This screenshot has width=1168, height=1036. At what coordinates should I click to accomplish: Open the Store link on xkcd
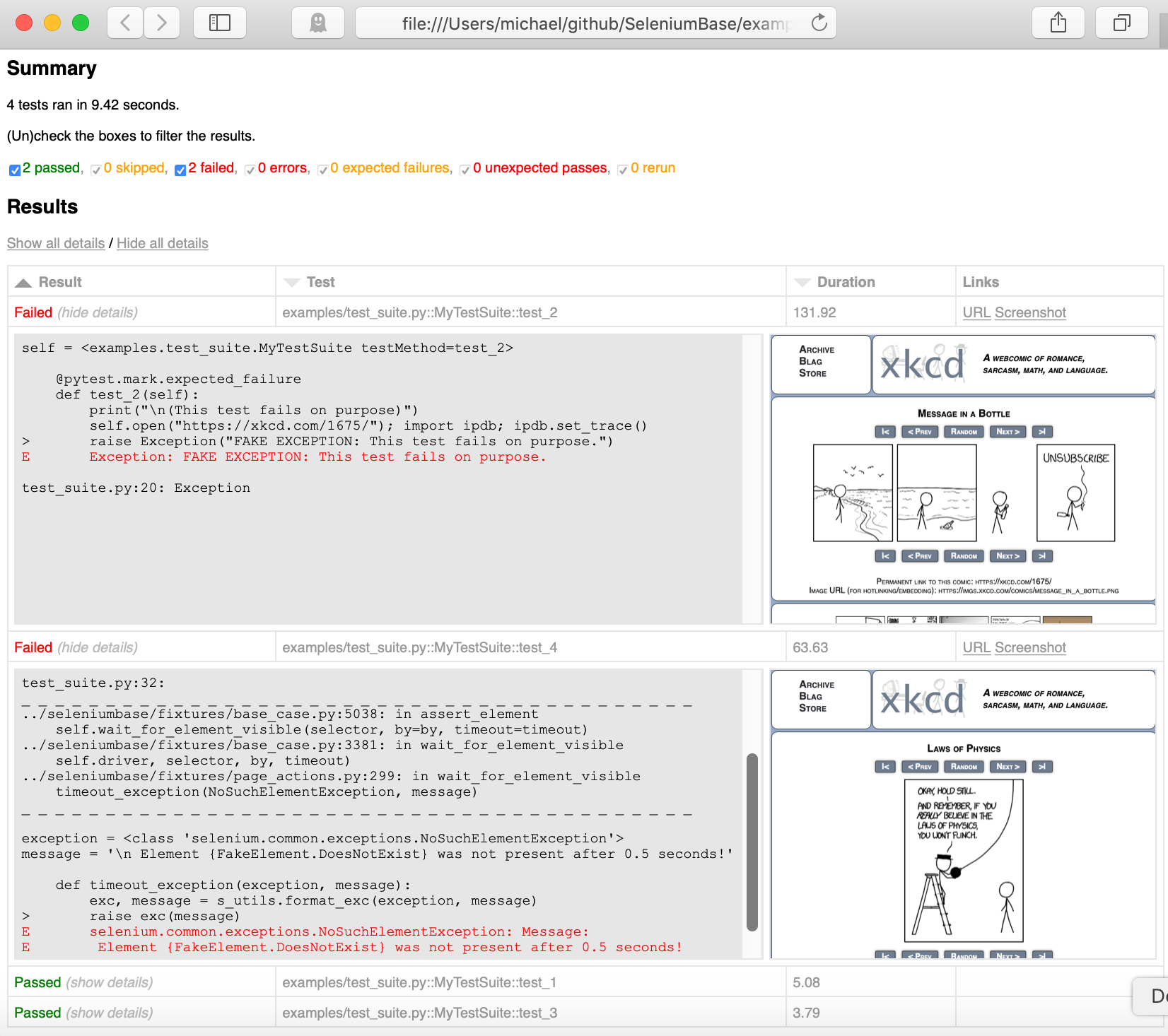tap(812, 374)
